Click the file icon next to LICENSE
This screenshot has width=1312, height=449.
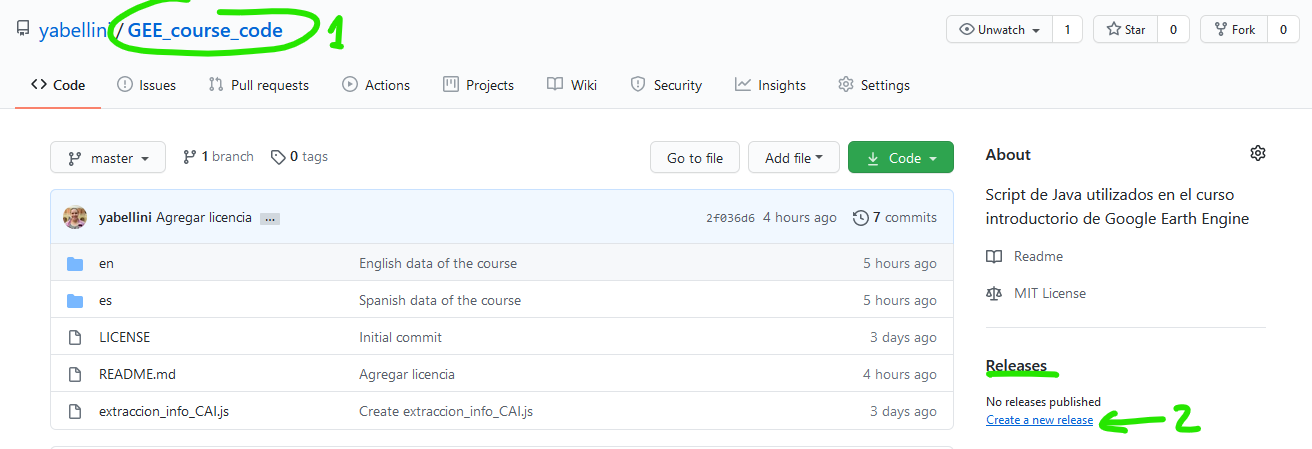(x=74, y=338)
